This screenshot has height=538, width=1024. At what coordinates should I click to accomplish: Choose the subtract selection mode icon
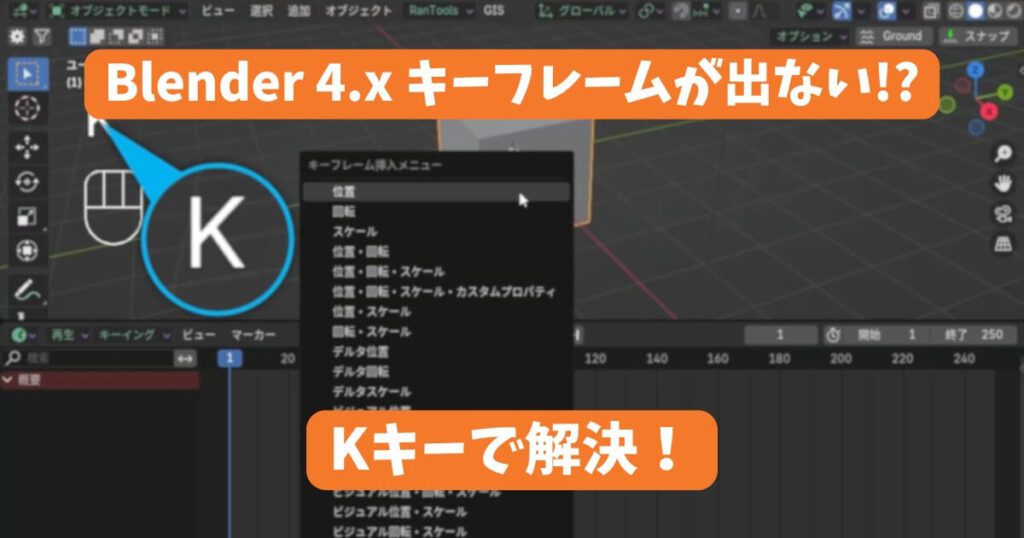pos(117,37)
